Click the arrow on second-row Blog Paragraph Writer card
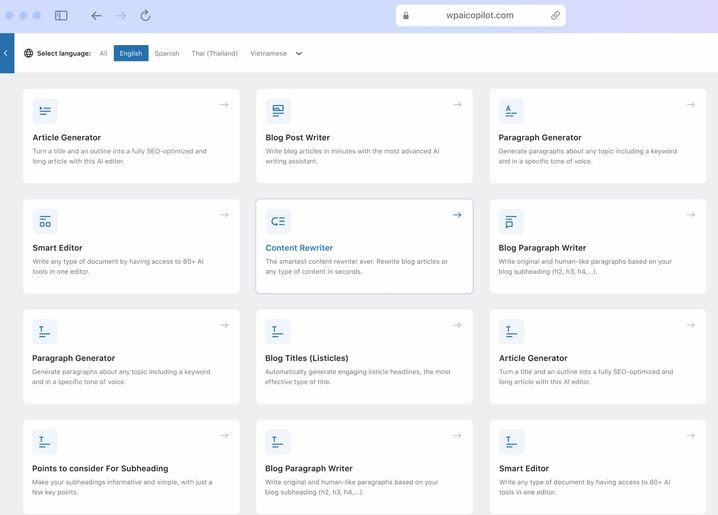Image resolution: width=718 pixels, height=515 pixels. coord(691,215)
